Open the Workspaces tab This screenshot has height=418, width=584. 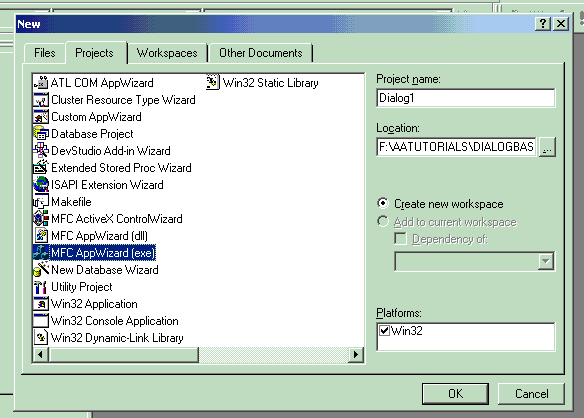[x=167, y=53]
